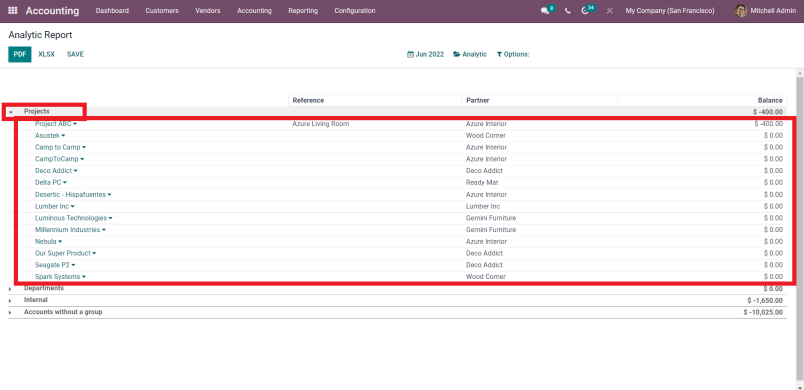
Task: Open Project ABC dropdown caret
Action: click(75, 124)
